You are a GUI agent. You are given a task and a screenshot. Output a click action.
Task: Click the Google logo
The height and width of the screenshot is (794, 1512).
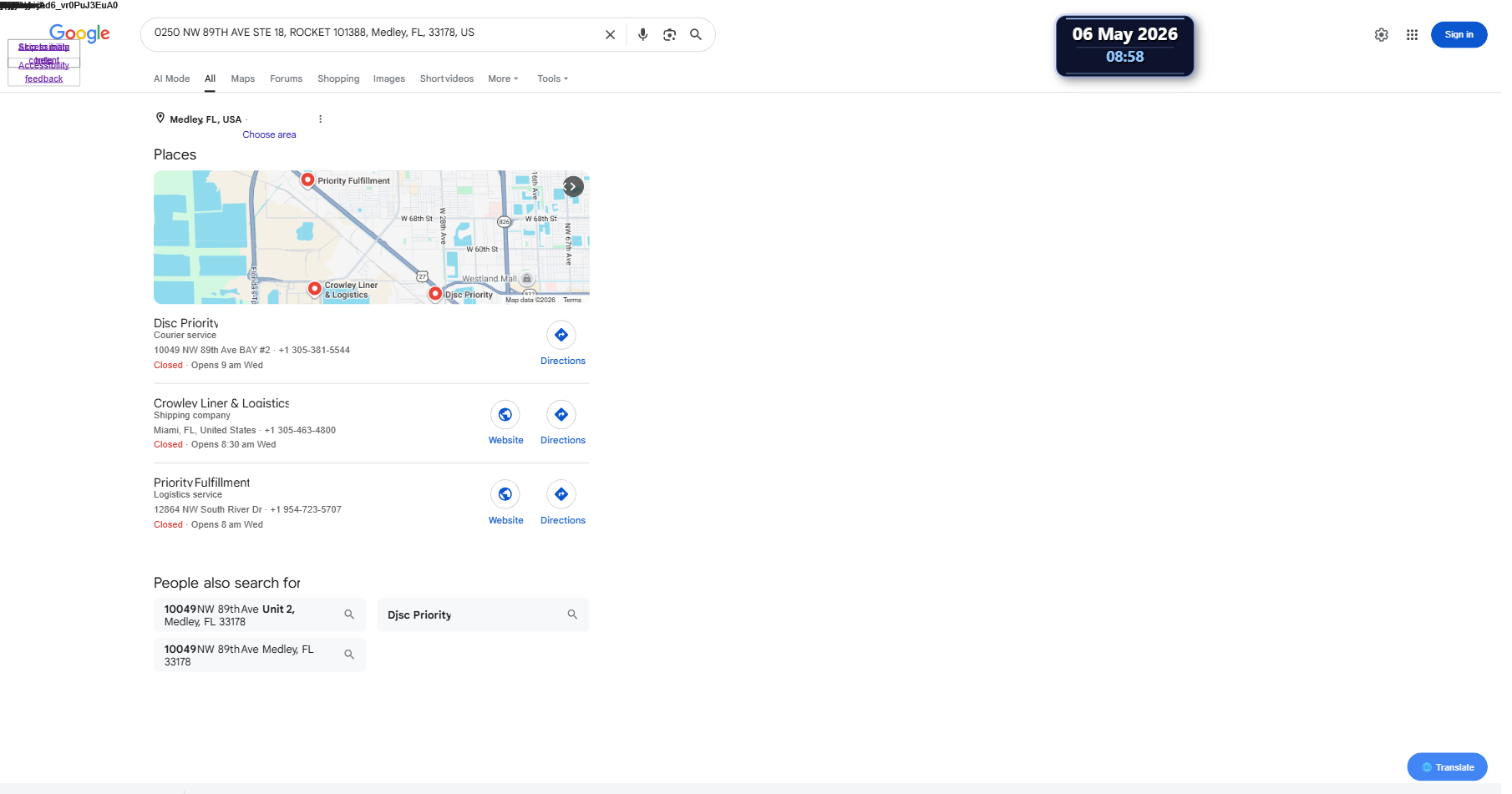(79, 33)
